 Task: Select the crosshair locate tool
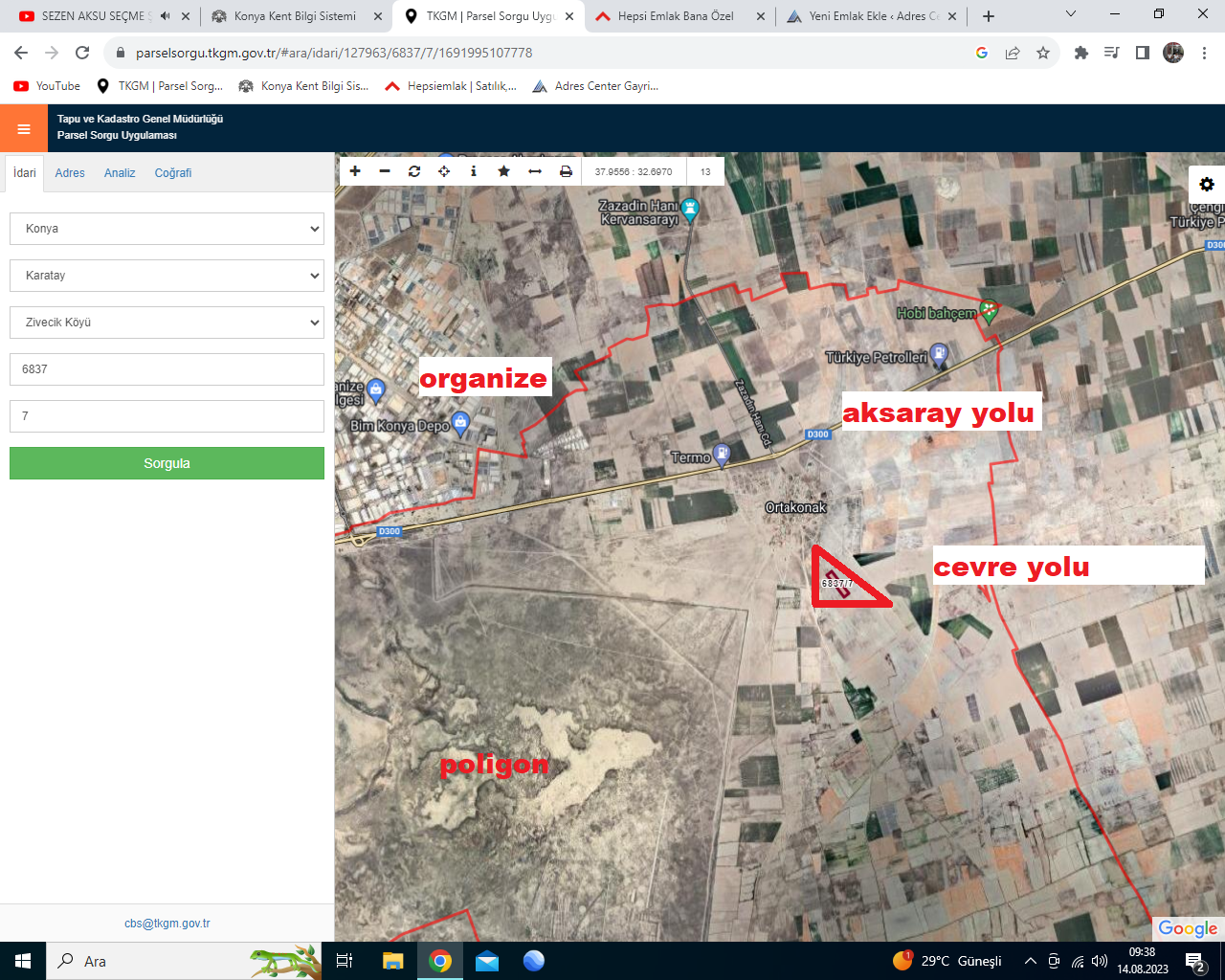click(x=444, y=171)
